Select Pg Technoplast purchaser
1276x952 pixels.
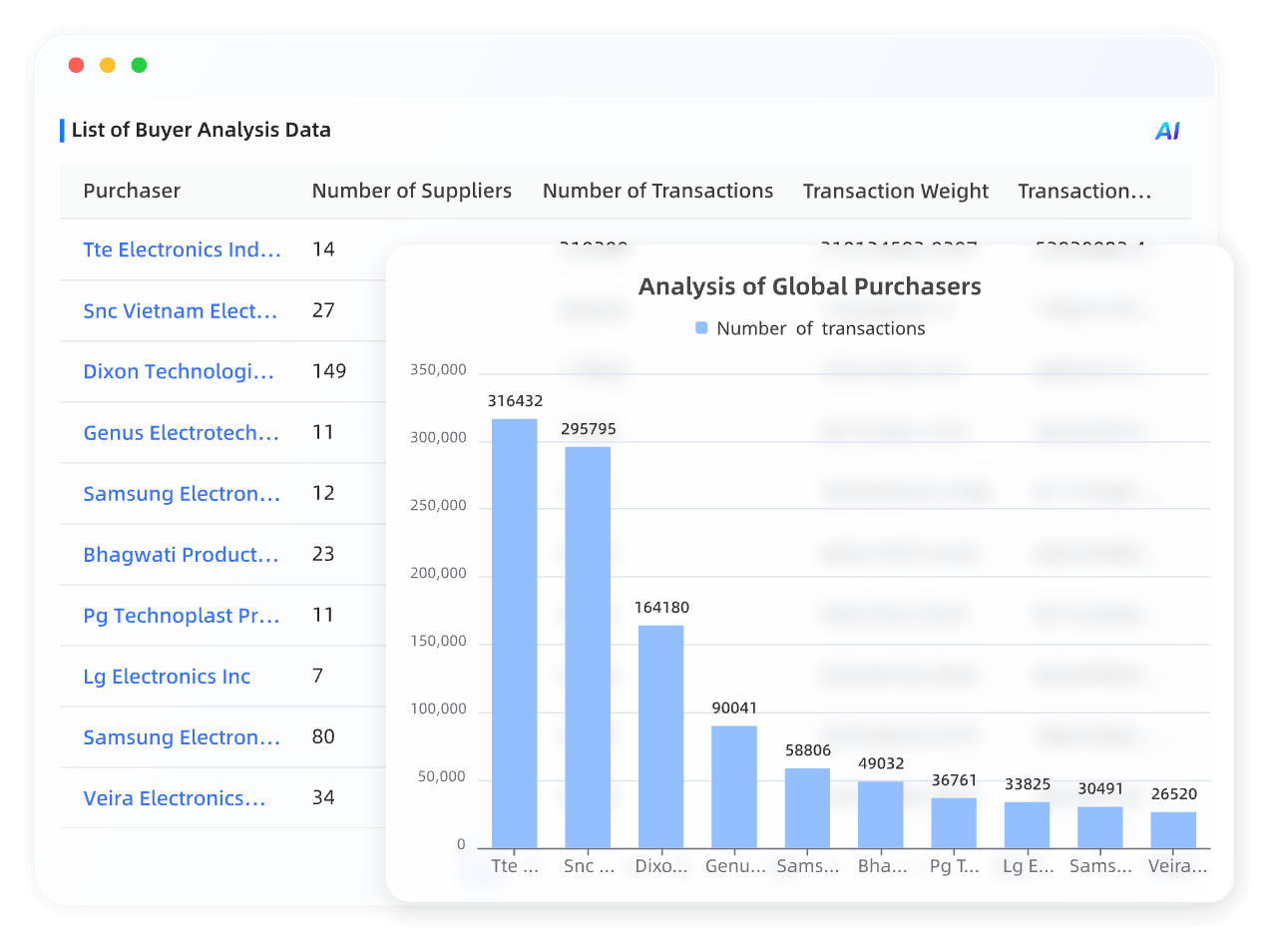pos(181,616)
